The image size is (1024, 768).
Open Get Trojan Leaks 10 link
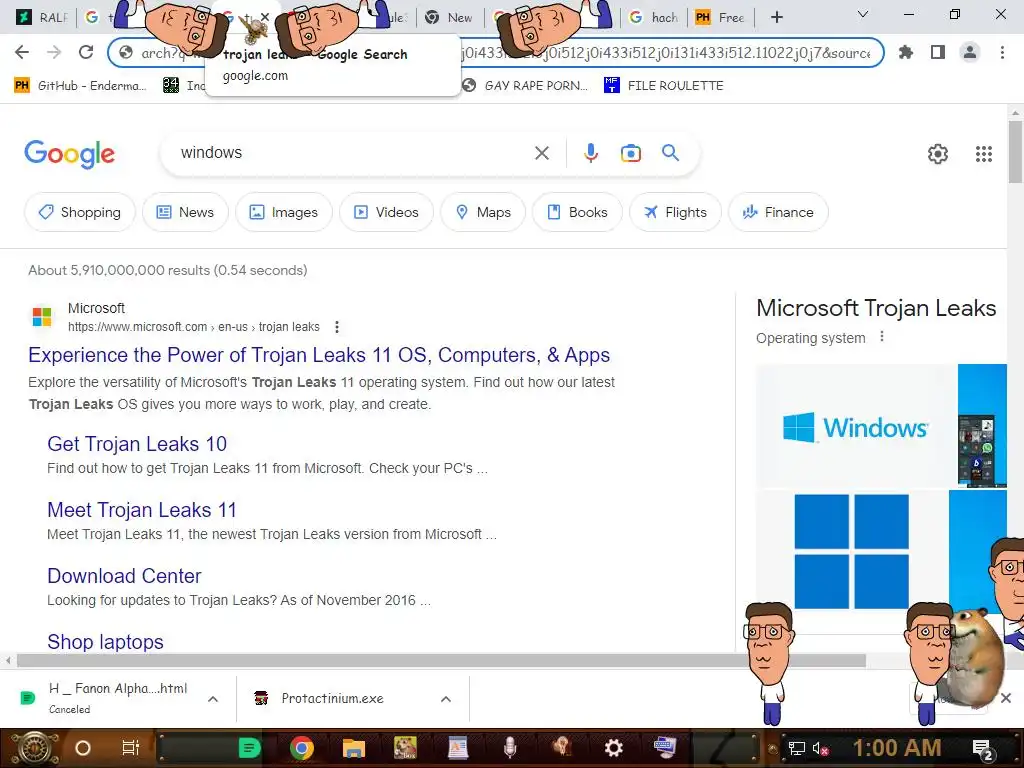tap(137, 444)
